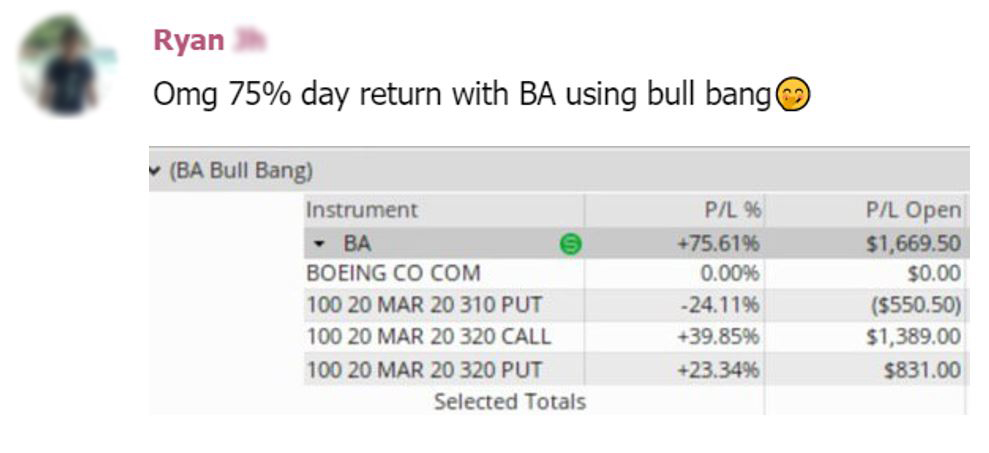Sort by the P/L Open column header

coord(913,210)
